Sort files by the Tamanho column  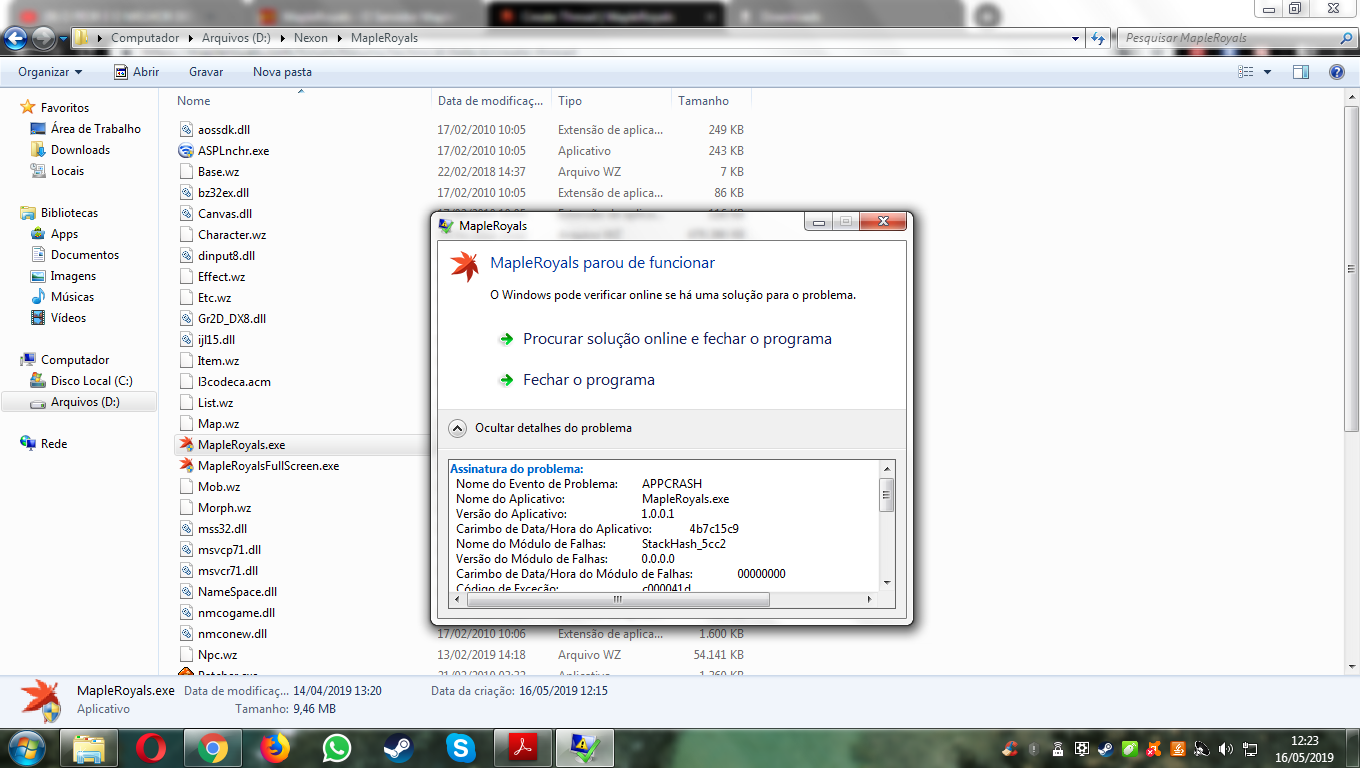pos(711,101)
